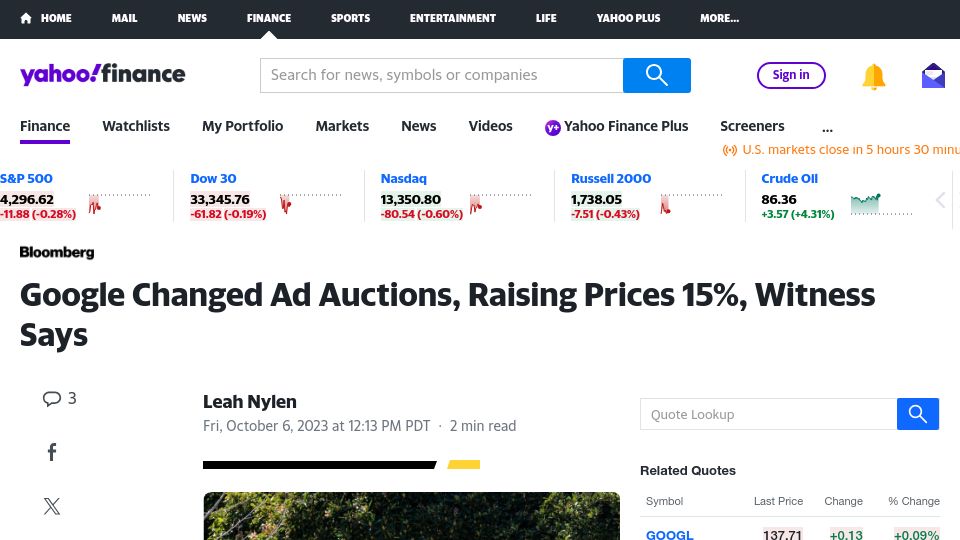Open Yahoo Plus in top bar
The image size is (960, 540).
tap(629, 18)
